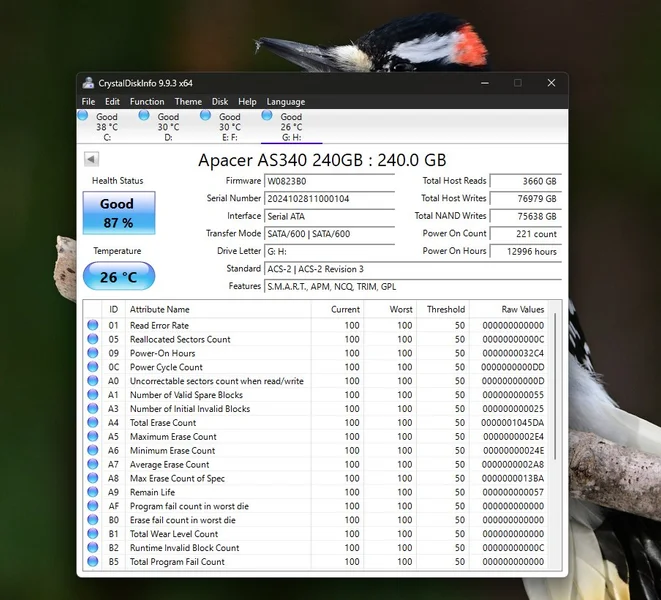
Task: Select the Minimum Erase Count row
Action: 317,450
